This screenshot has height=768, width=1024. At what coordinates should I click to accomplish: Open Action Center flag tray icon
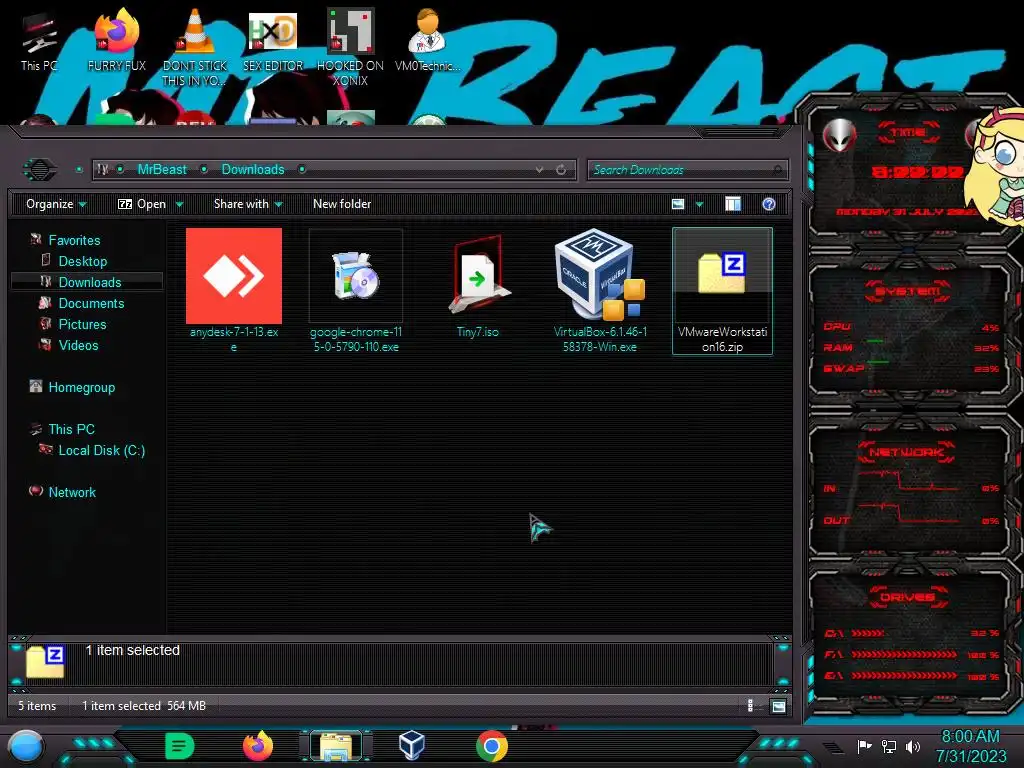(x=864, y=746)
